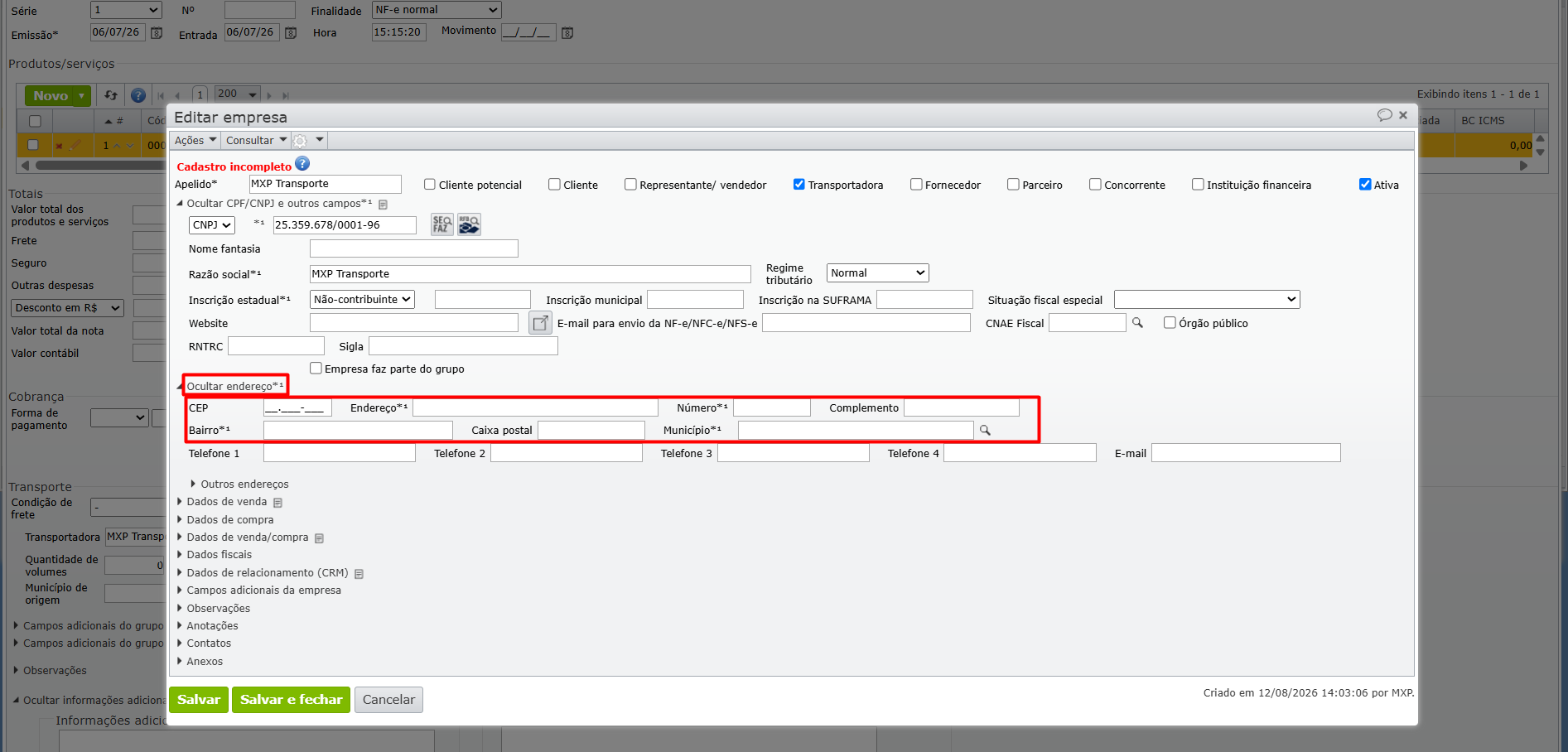Check Empresa faz parte do grupo
Image resolution: width=1568 pixels, height=752 pixels.
pos(316,369)
